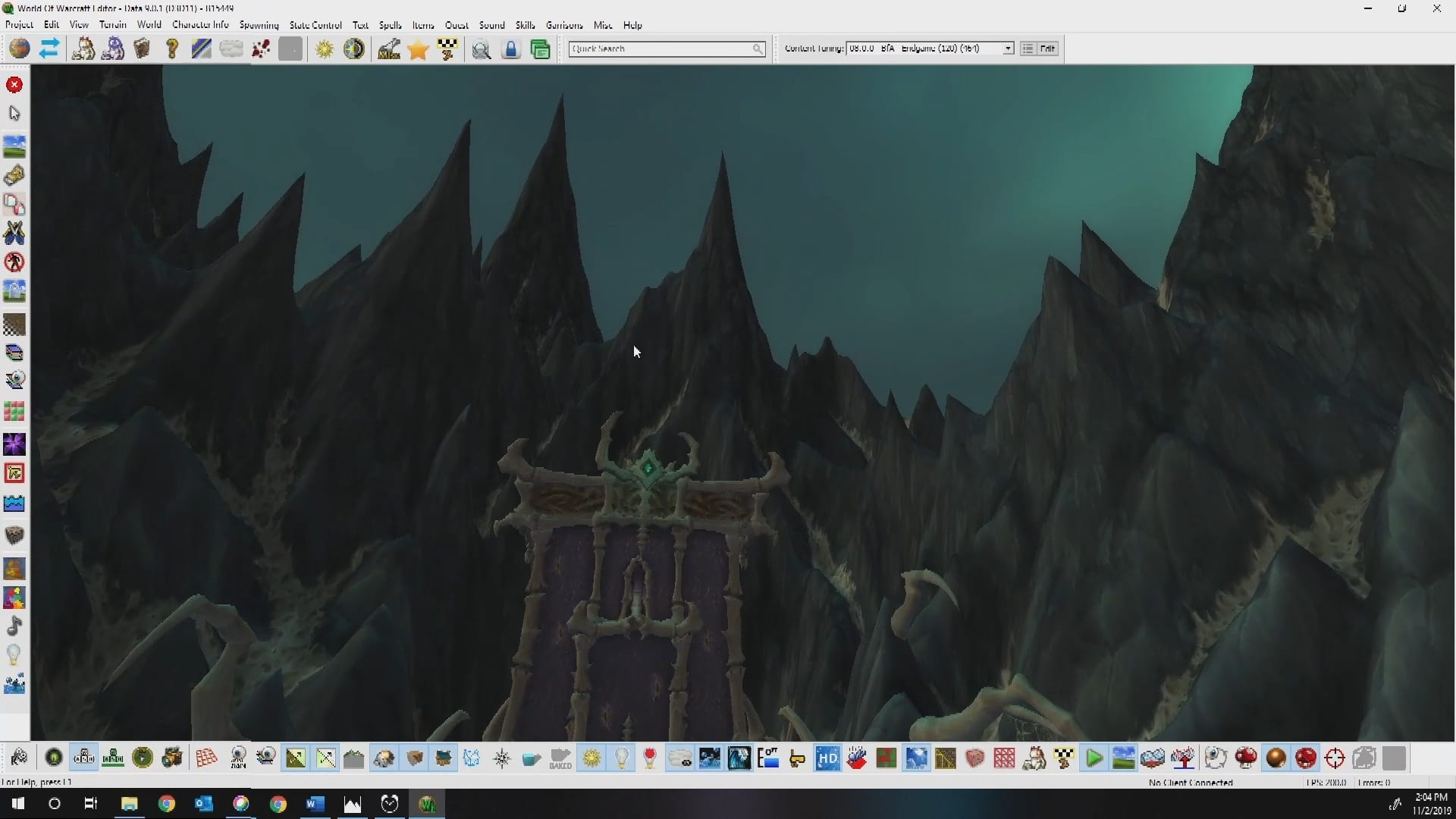Image resolution: width=1456 pixels, height=819 pixels.
Task: Open the Garrisons menu
Action: click(x=564, y=25)
